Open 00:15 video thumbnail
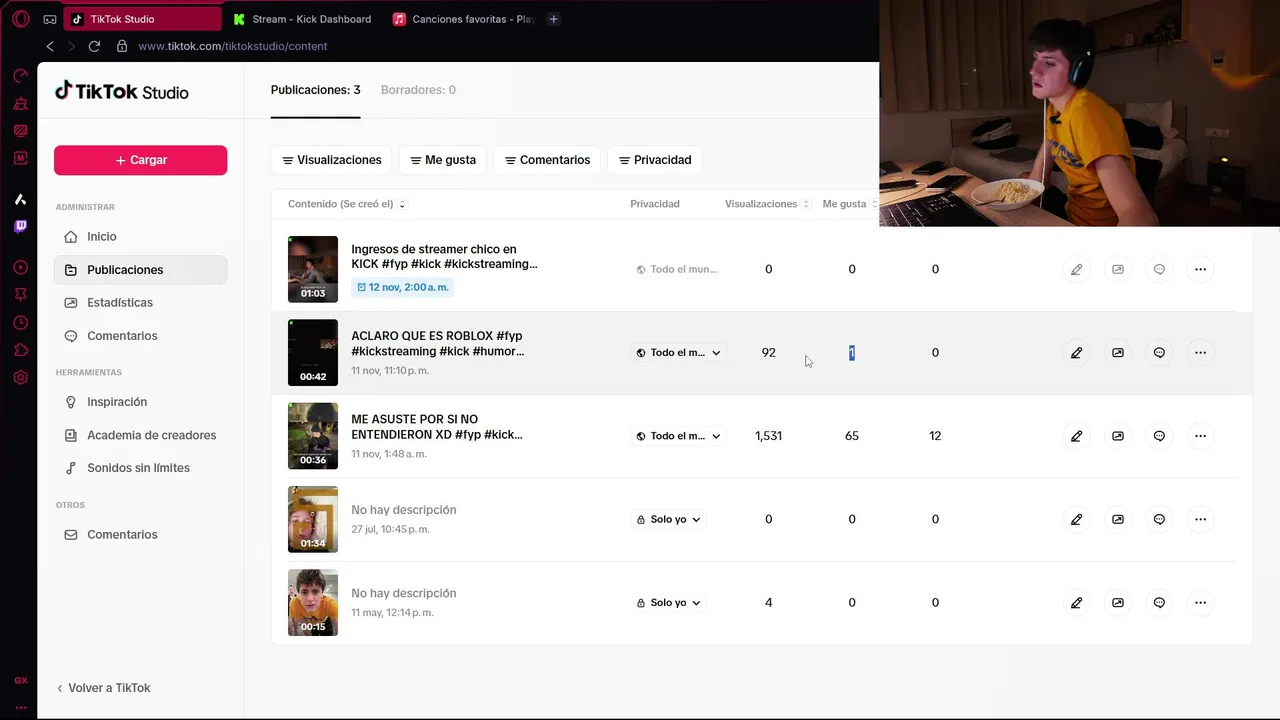The width and height of the screenshot is (1280, 720). point(313,603)
